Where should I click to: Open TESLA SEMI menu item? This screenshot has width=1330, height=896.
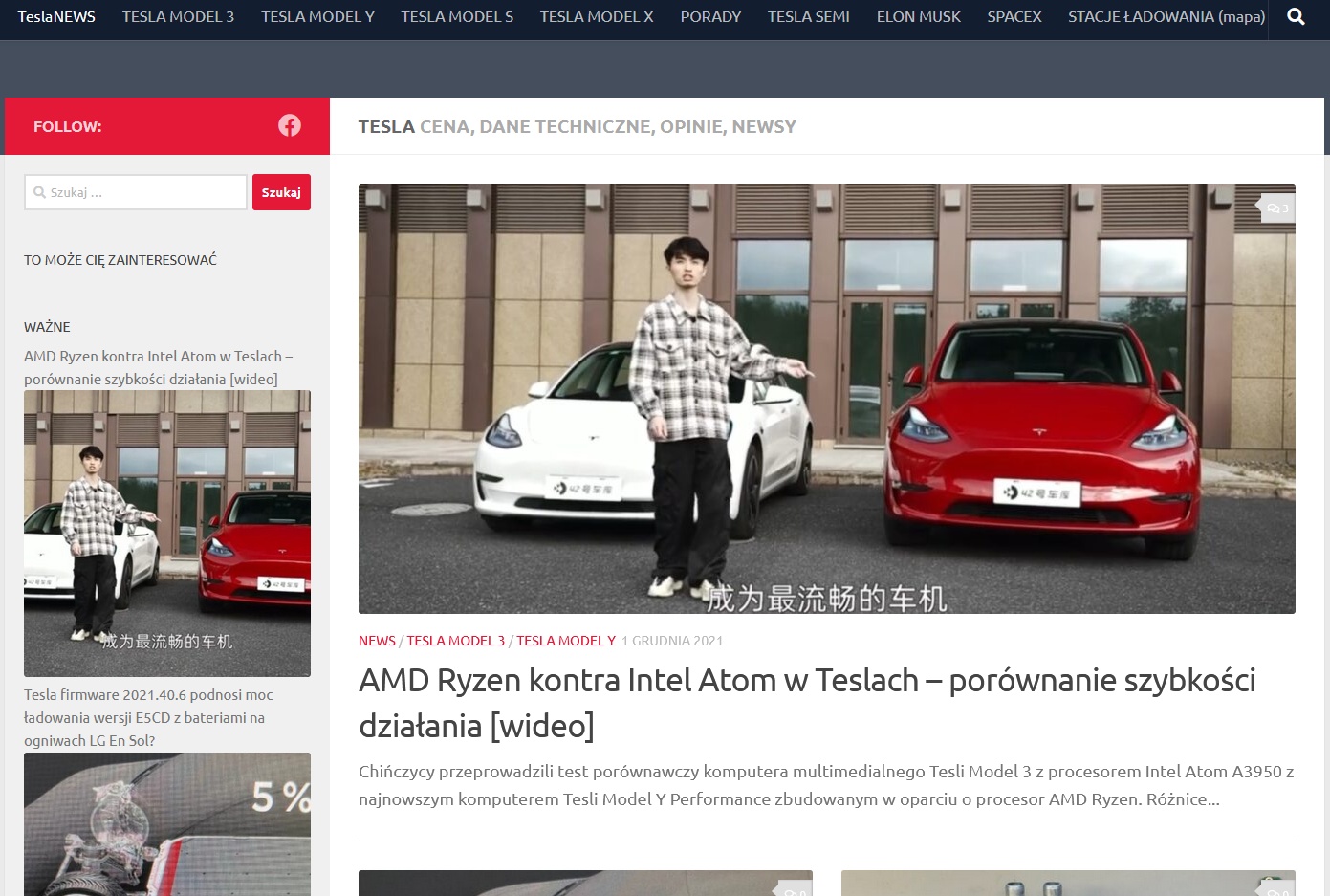(x=809, y=16)
